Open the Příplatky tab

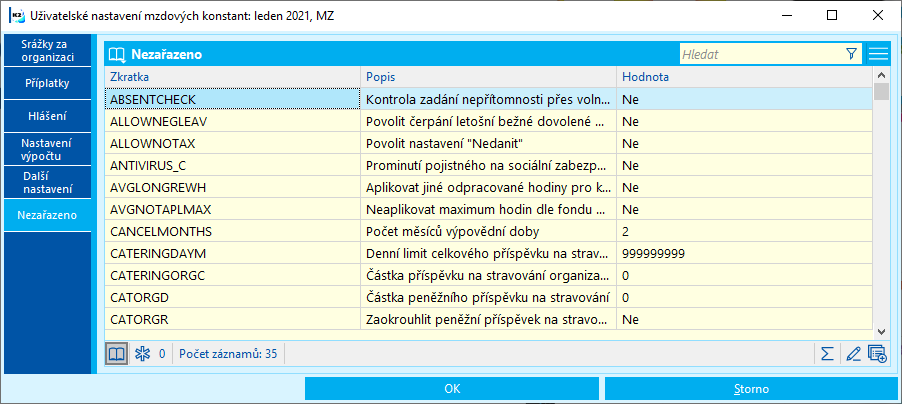[48, 83]
